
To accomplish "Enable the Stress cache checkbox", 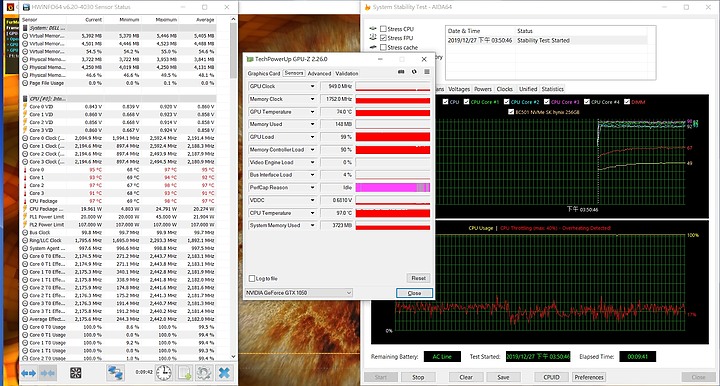I will 383,47.
